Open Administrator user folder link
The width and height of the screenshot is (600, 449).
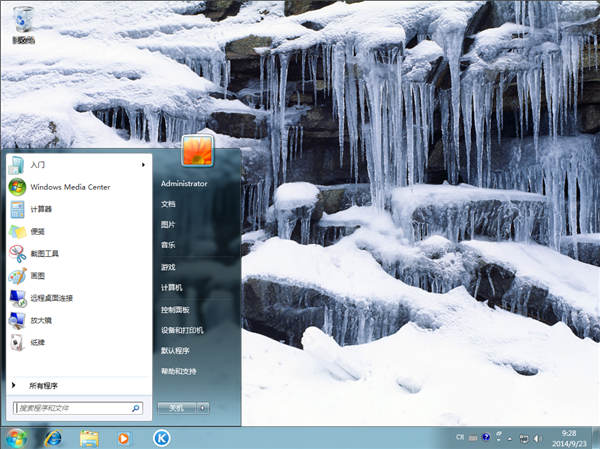click(x=184, y=184)
